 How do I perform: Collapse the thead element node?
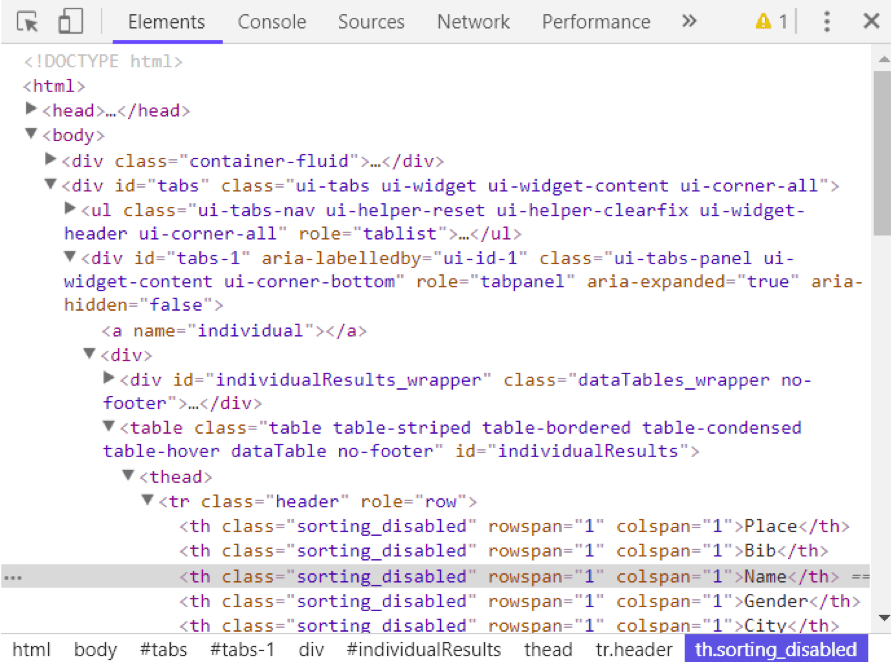point(129,475)
